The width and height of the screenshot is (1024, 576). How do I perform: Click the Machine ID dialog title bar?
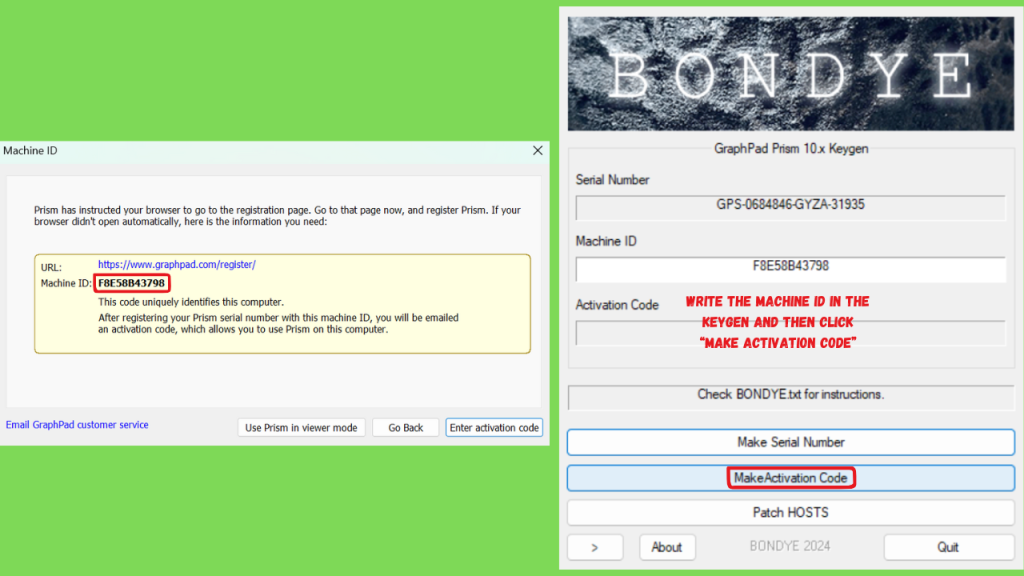[261, 151]
